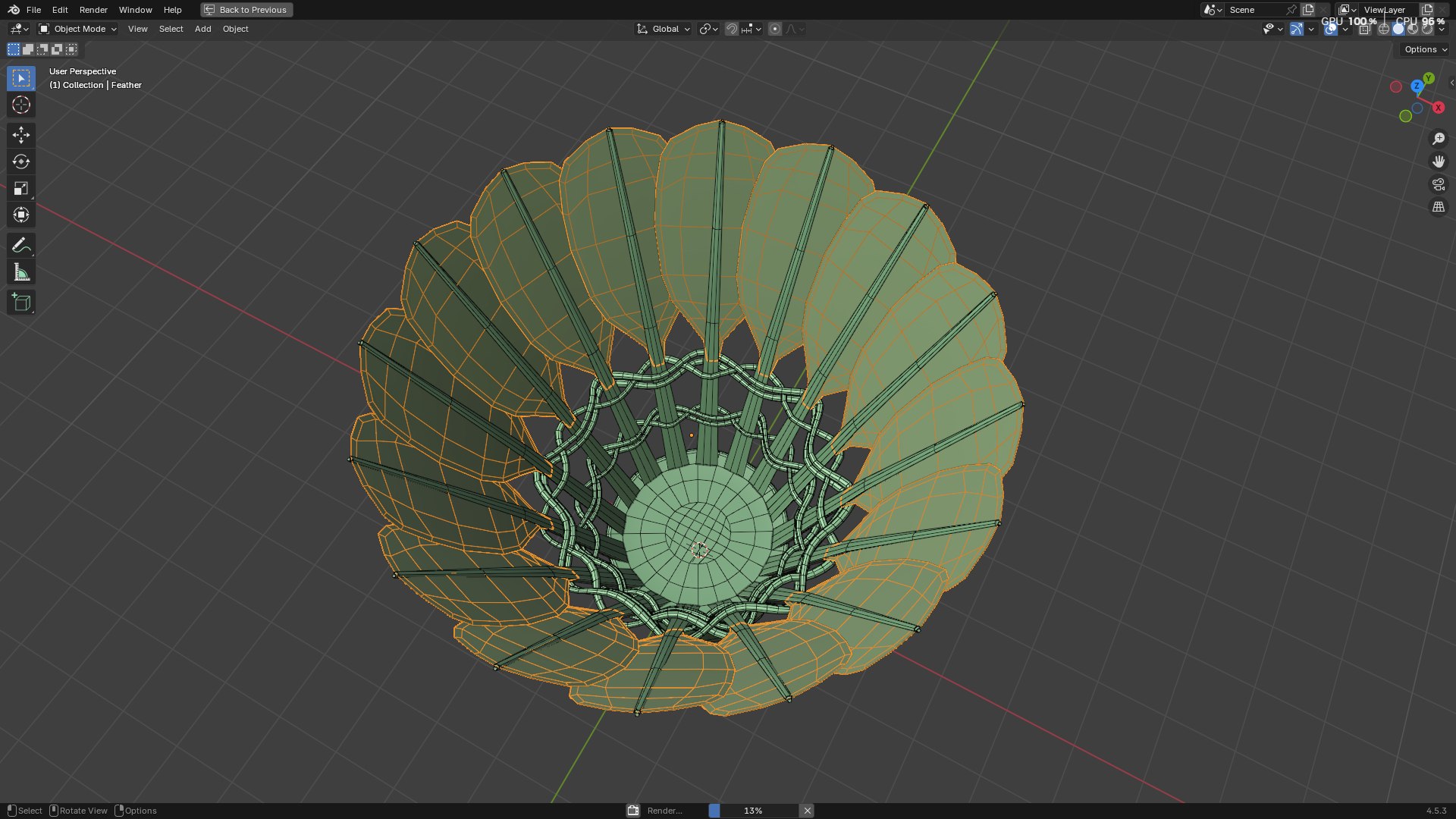
Task: Click the green Y axis gizmo handle
Action: (x=1429, y=78)
